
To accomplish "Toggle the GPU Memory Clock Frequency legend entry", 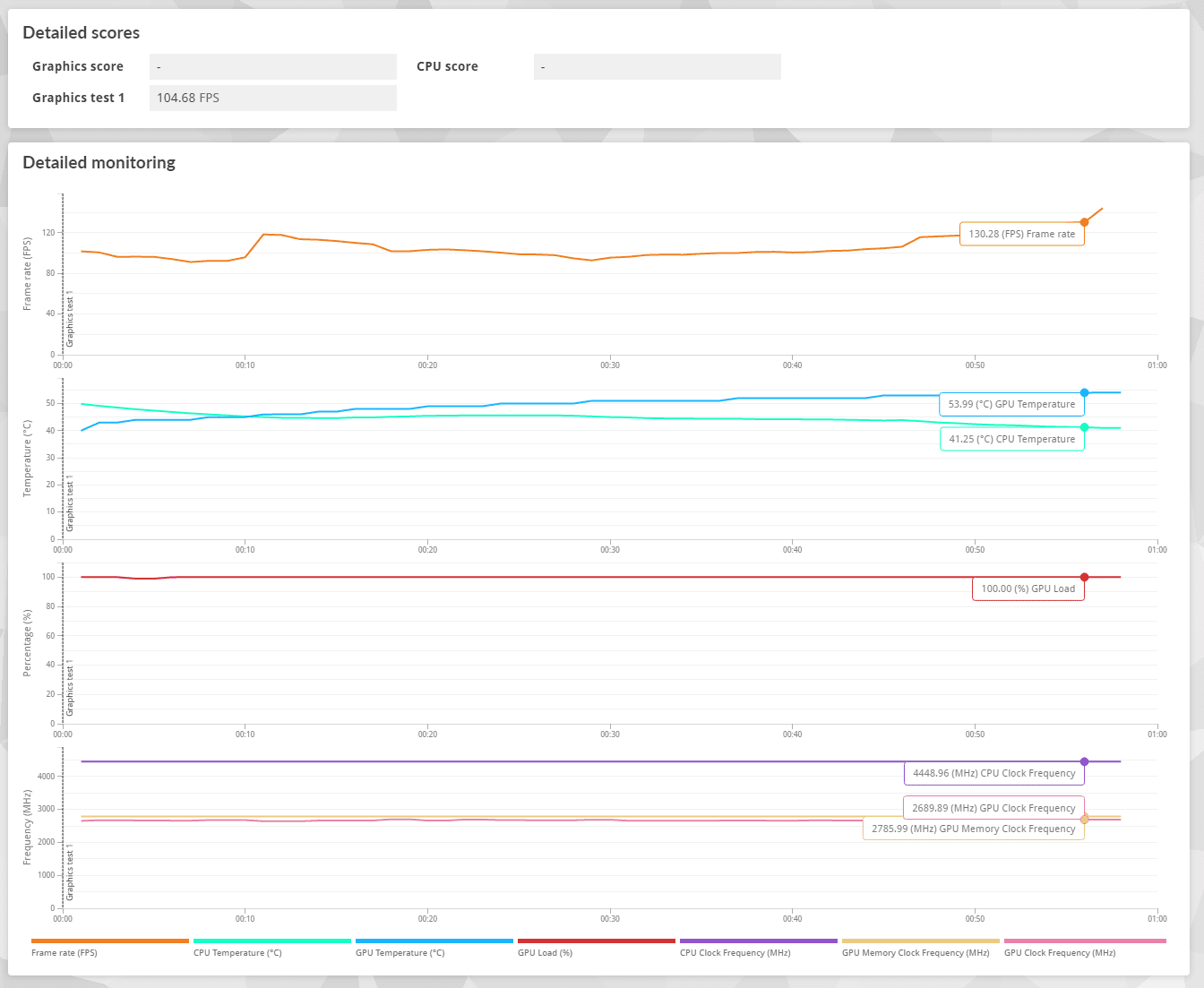I will click(x=921, y=947).
